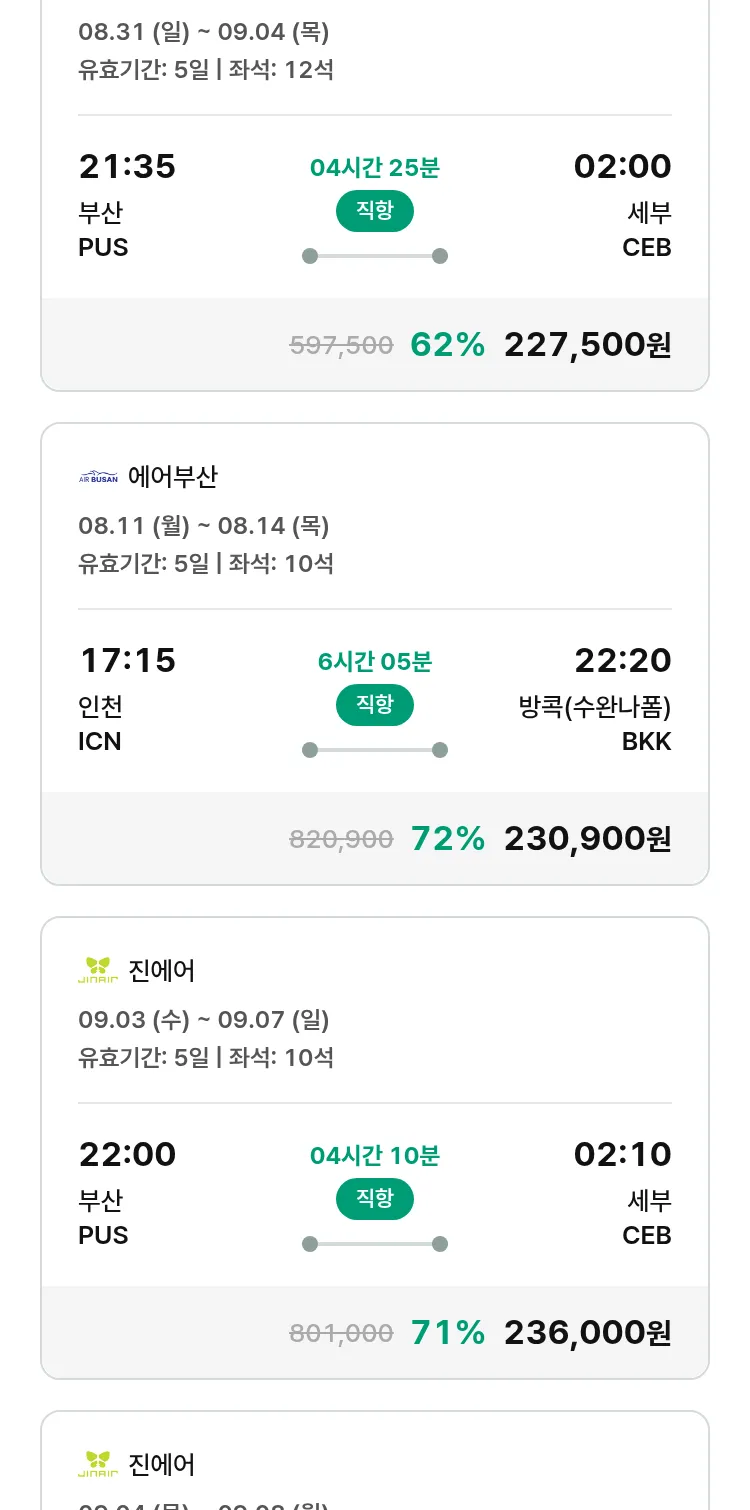This screenshot has width=750, height=1510.
Task: Tap the 08.11 (월) ~ 08.14 (목) date range
Action: (x=204, y=526)
